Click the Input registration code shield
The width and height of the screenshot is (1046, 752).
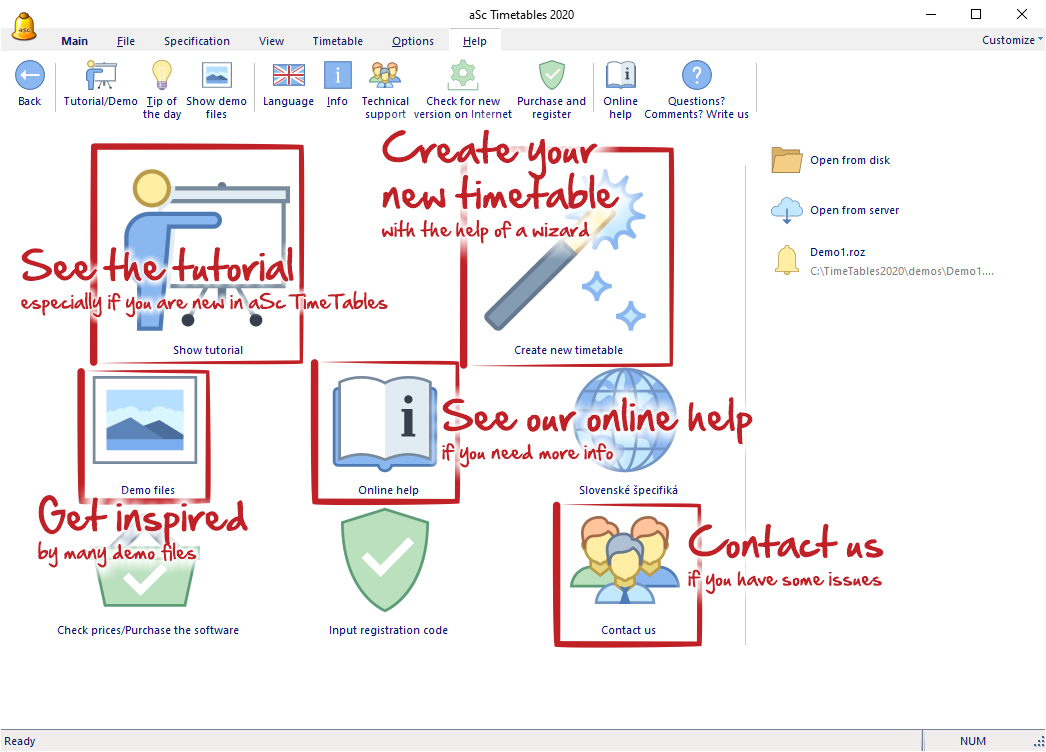pos(385,560)
